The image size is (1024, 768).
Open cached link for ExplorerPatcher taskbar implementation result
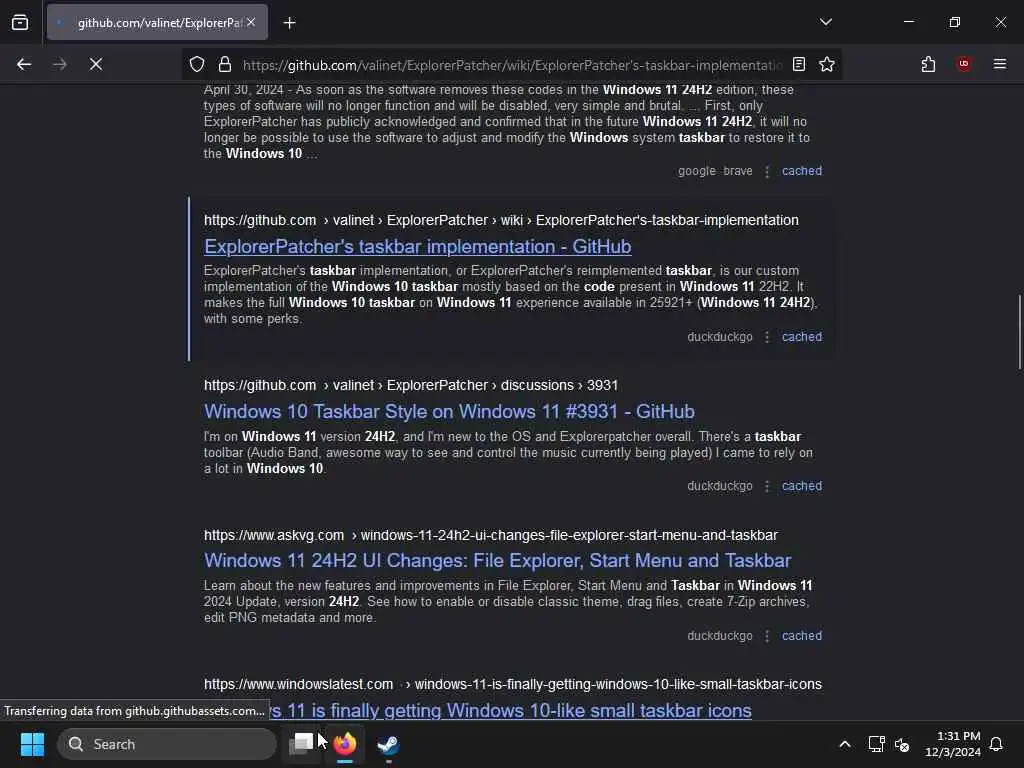pos(802,337)
